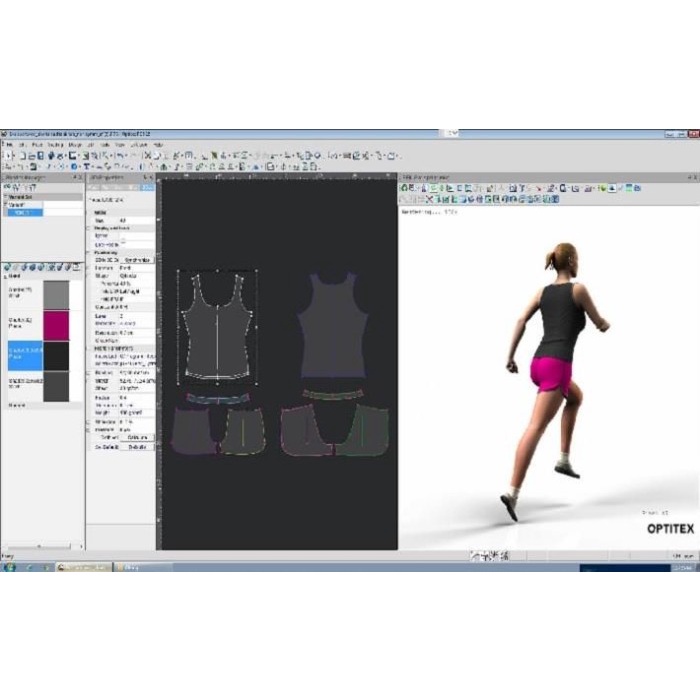Click the last icon in the shader panel toolbar
The height and width of the screenshot is (700, 700).
pyautogui.click(x=77, y=267)
